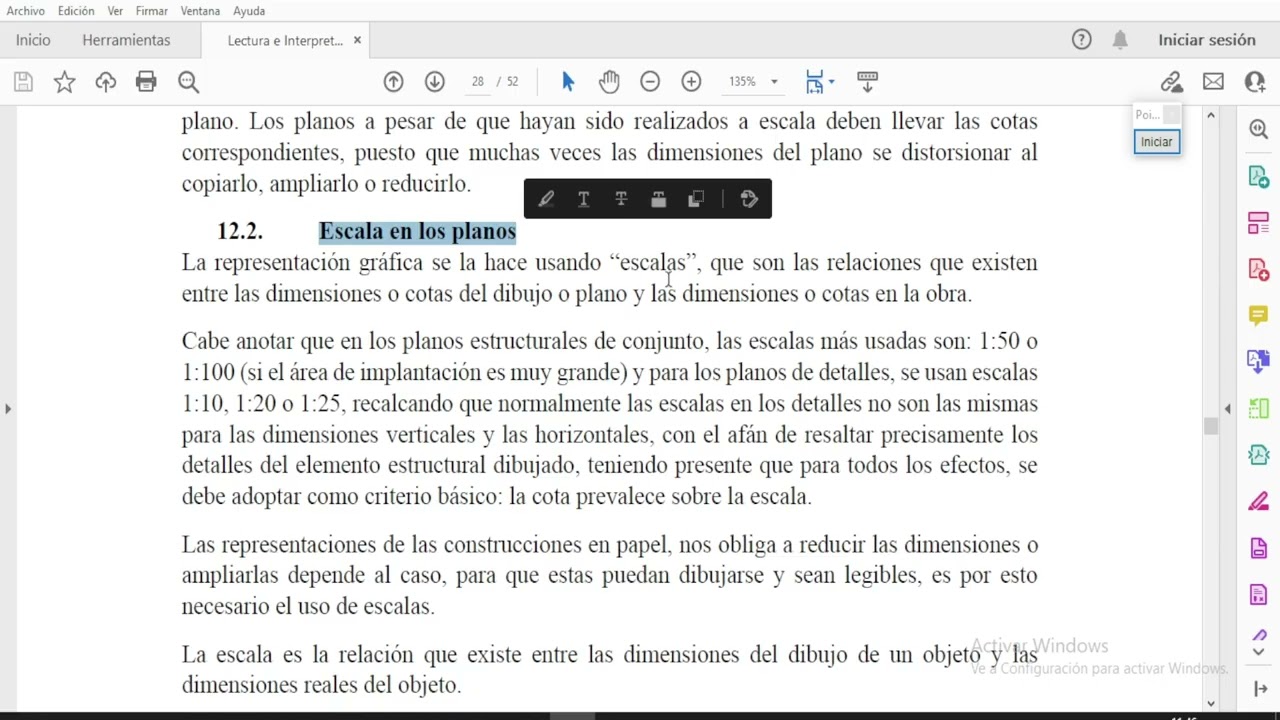Image resolution: width=1280 pixels, height=720 pixels.
Task: Select the Lectura e Interpret... document tab
Action: click(285, 41)
